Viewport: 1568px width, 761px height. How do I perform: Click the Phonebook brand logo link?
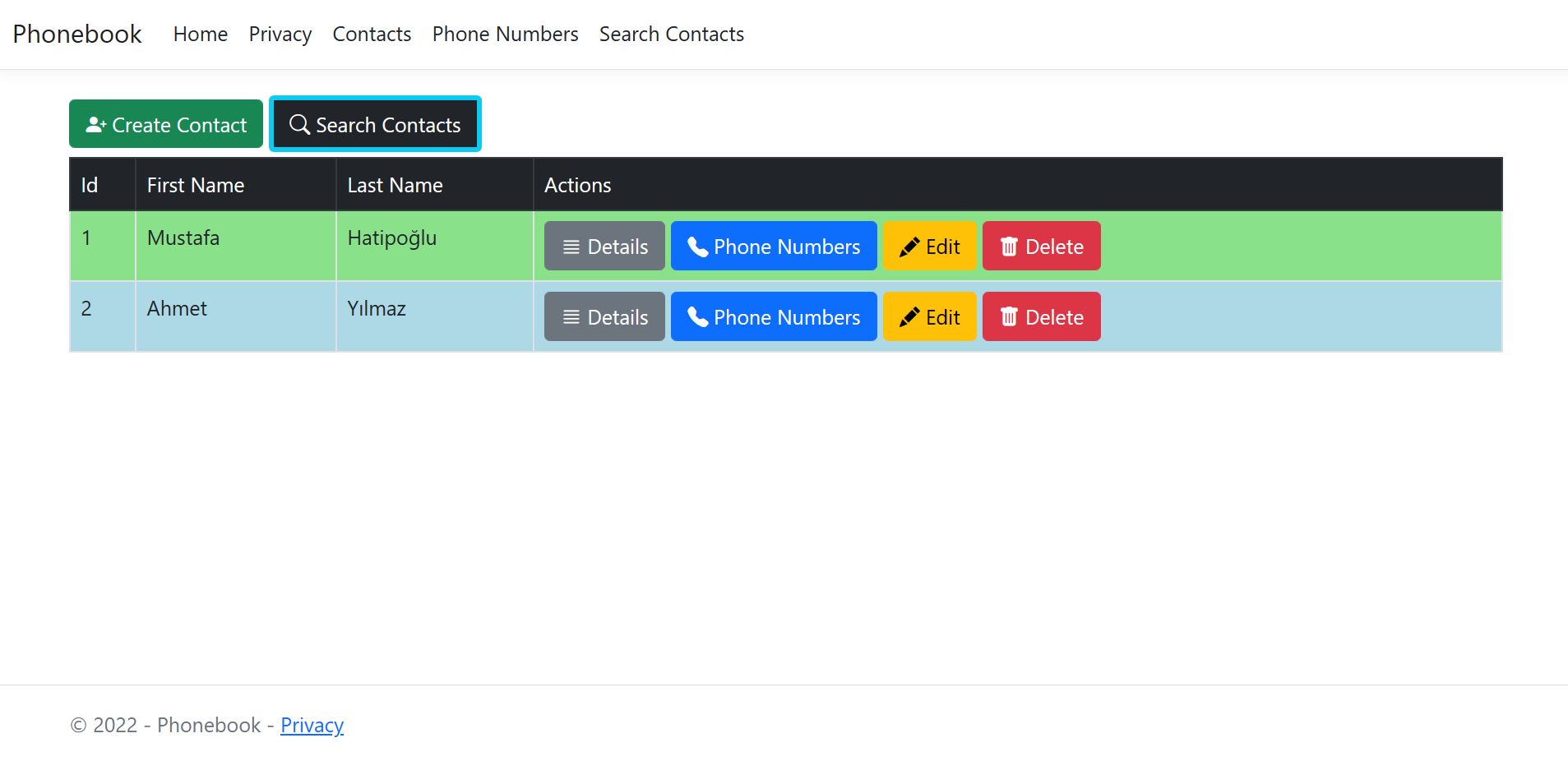coord(77,34)
